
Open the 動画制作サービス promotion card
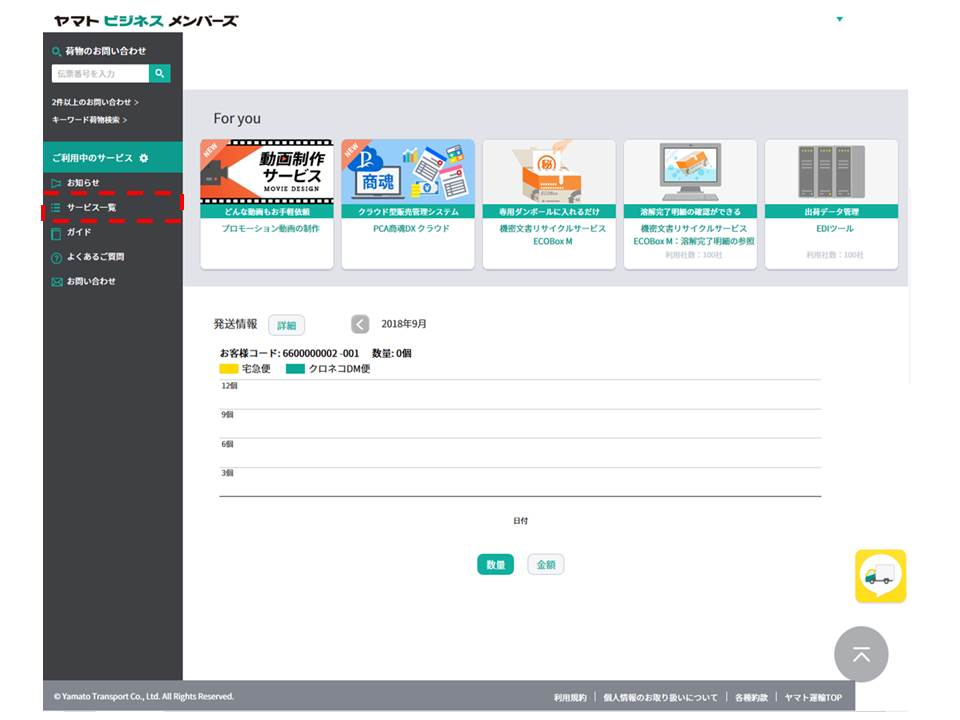click(x=266, y=205)
